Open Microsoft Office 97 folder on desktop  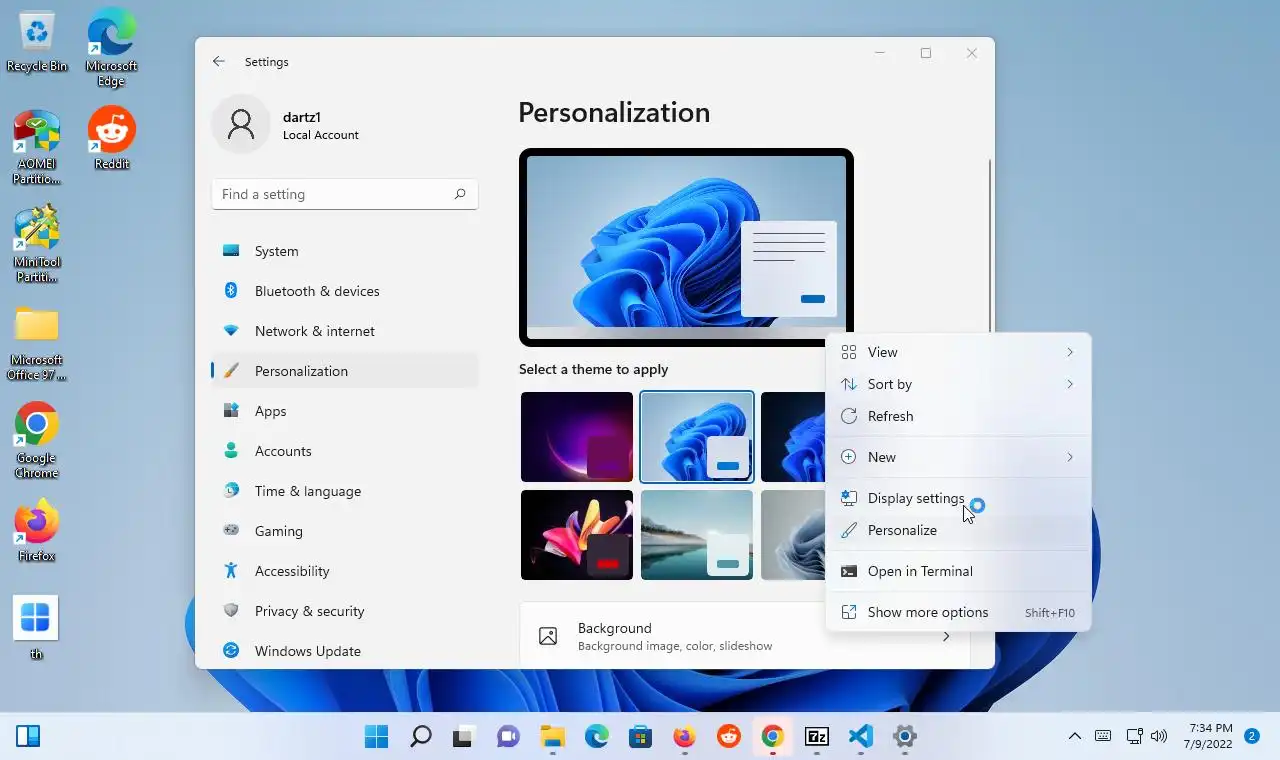point(37,344)
